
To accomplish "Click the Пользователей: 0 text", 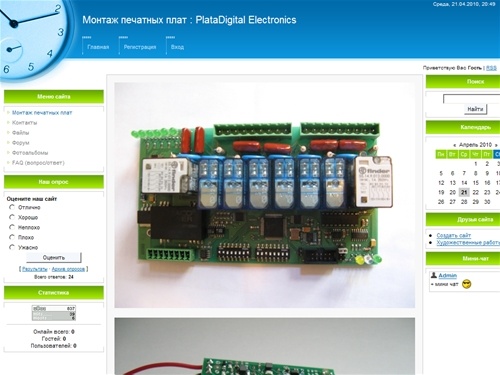I will pyautogui.click(x=54, y=346).
